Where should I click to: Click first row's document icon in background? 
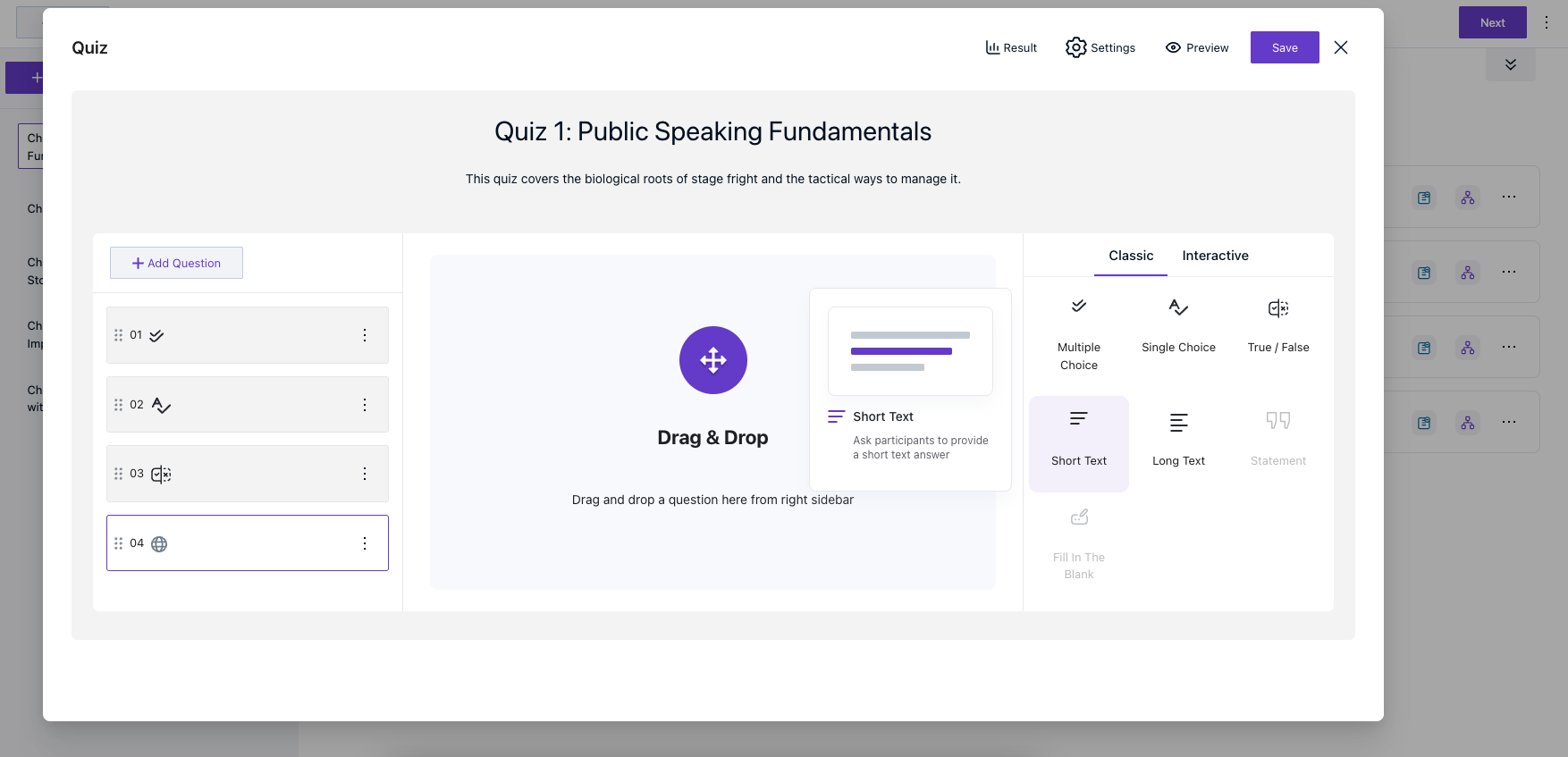coord(1424,198)
